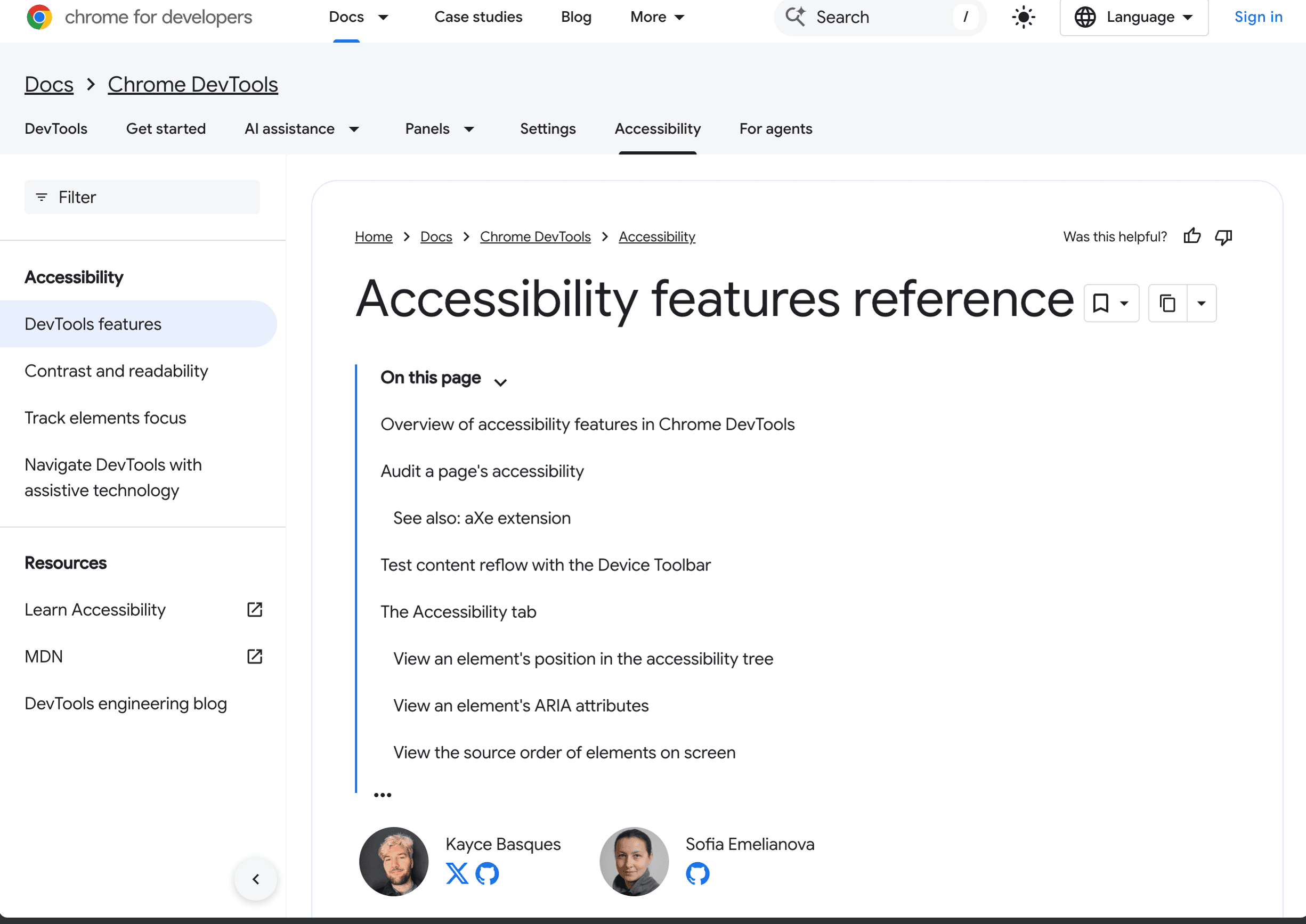Collapse the sidebar with the chevron button
1306x924 pixels.
coord(256,879)
